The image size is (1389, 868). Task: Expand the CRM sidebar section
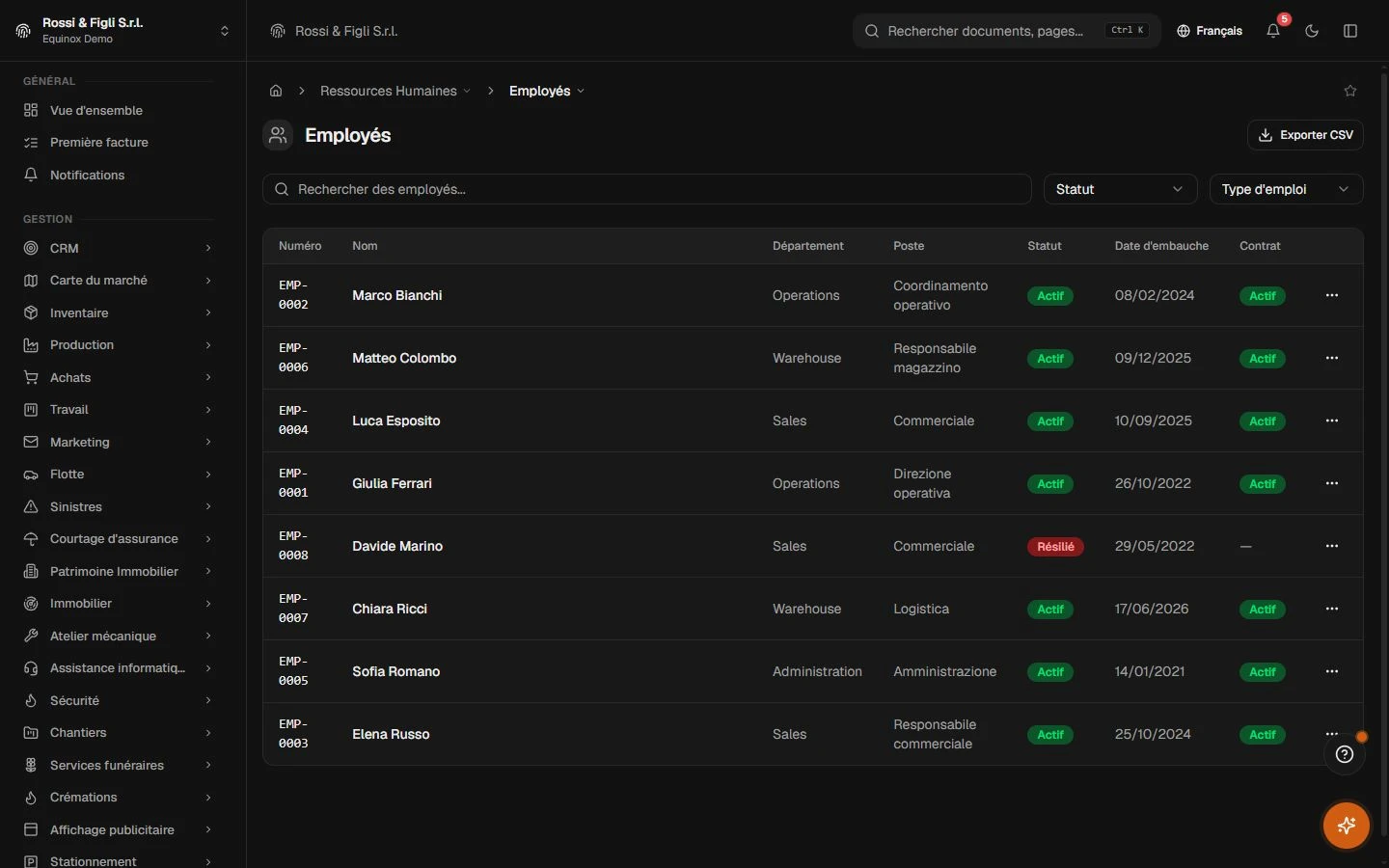point(118,248)
